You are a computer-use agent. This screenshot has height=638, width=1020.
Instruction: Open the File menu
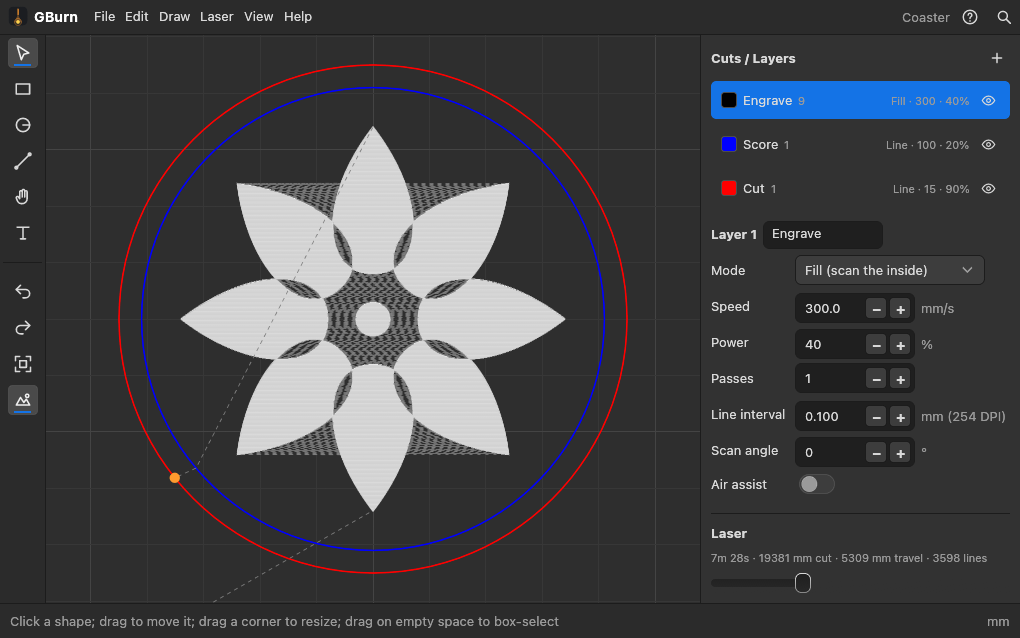coord(104,17)
